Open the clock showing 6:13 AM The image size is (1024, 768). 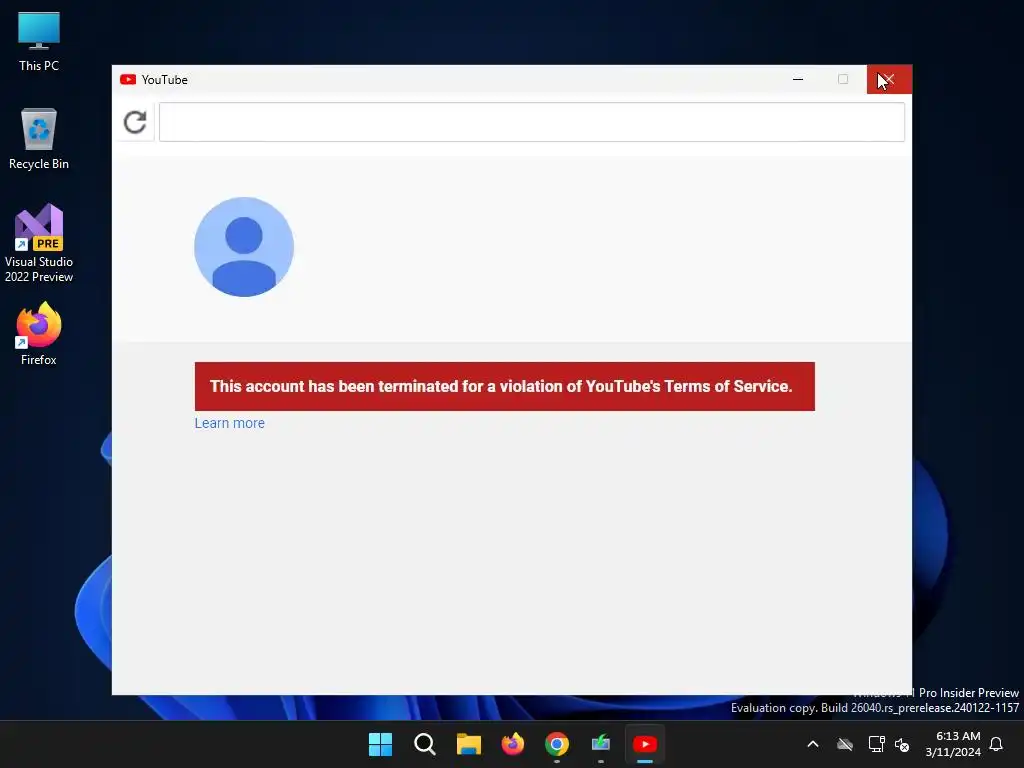coord(953,744)
